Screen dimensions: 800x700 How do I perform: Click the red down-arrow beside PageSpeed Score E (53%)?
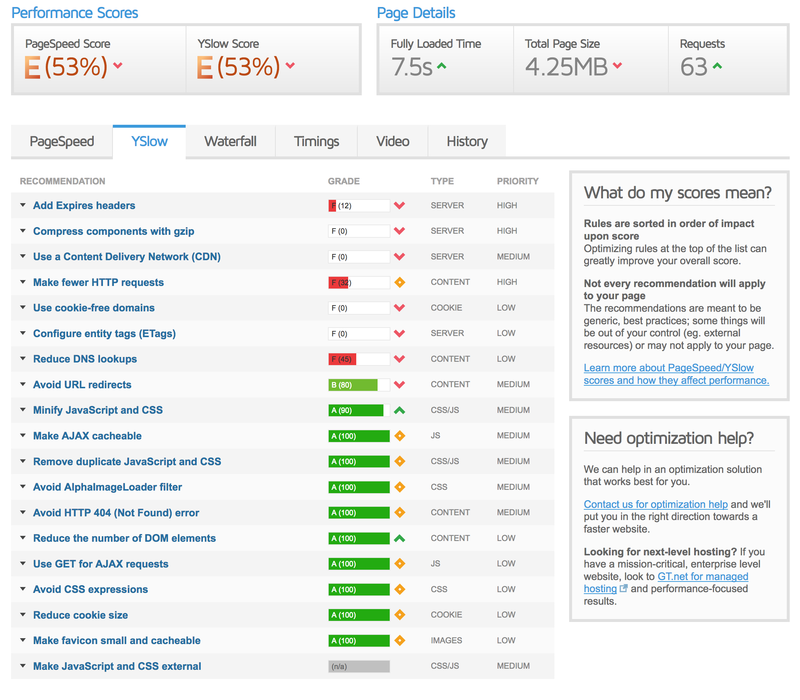(118, 65)
